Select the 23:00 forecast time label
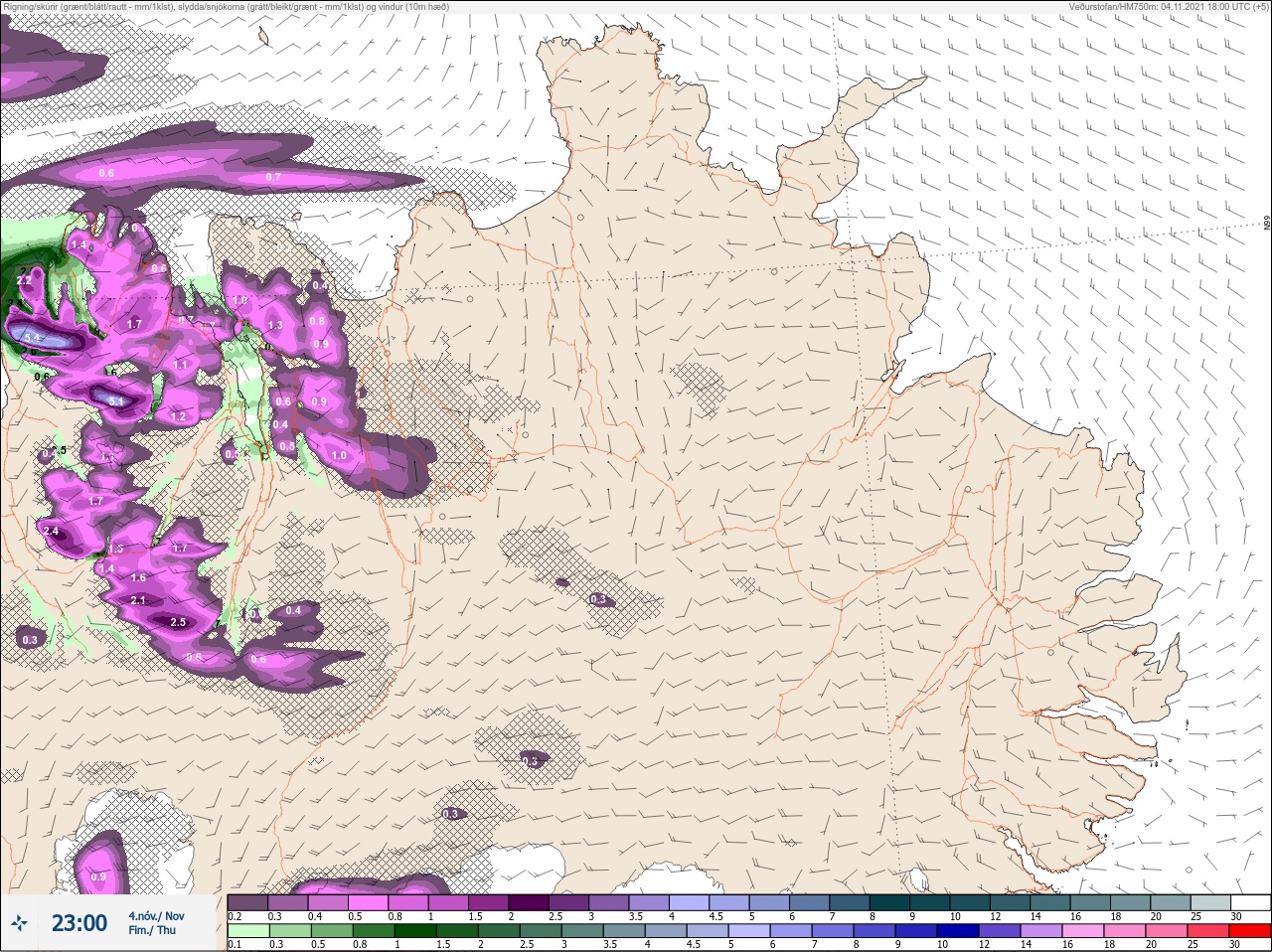The height and width of the screenshot is (952, 1272). click(79, 923)
